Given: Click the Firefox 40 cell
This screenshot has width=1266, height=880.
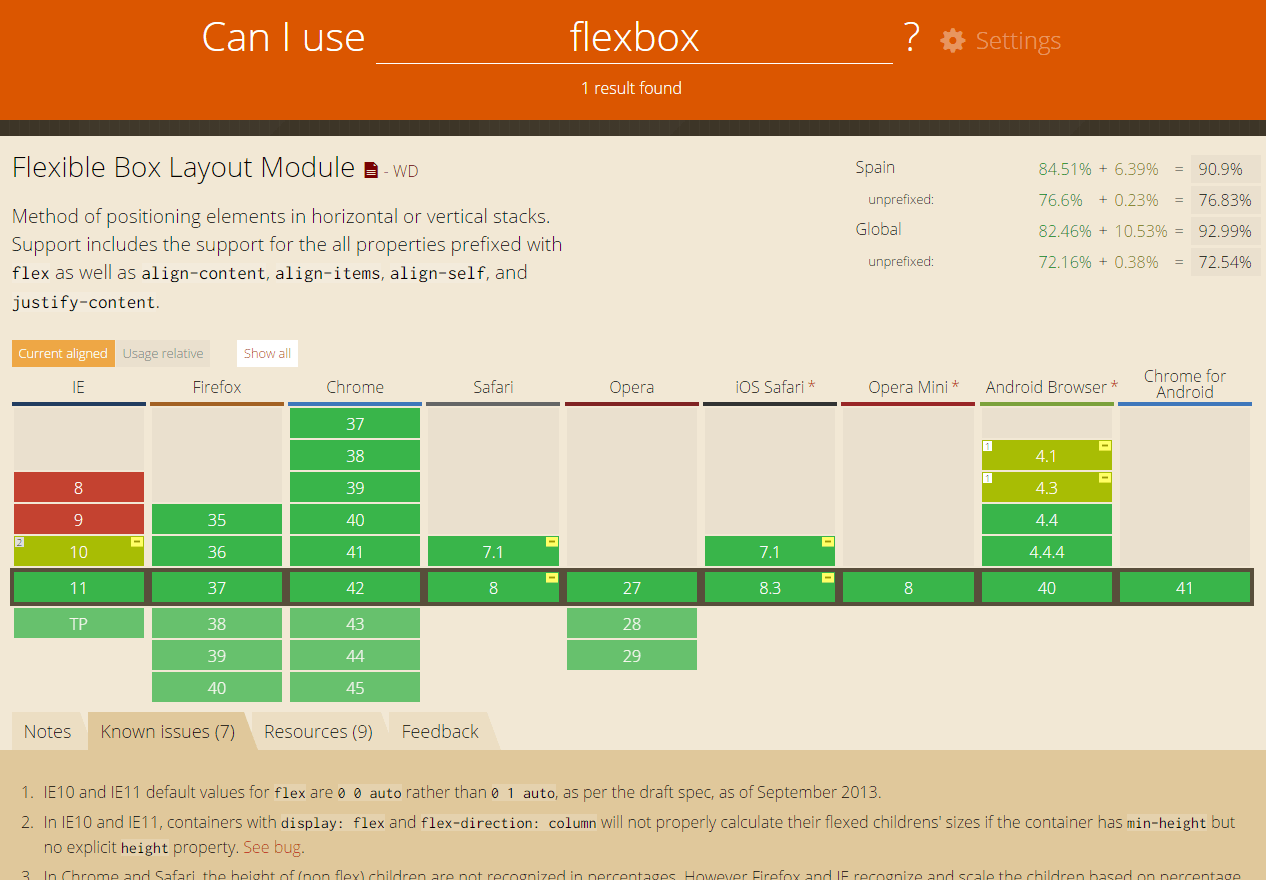Looking at the screenshot, I should pos(217,687).
